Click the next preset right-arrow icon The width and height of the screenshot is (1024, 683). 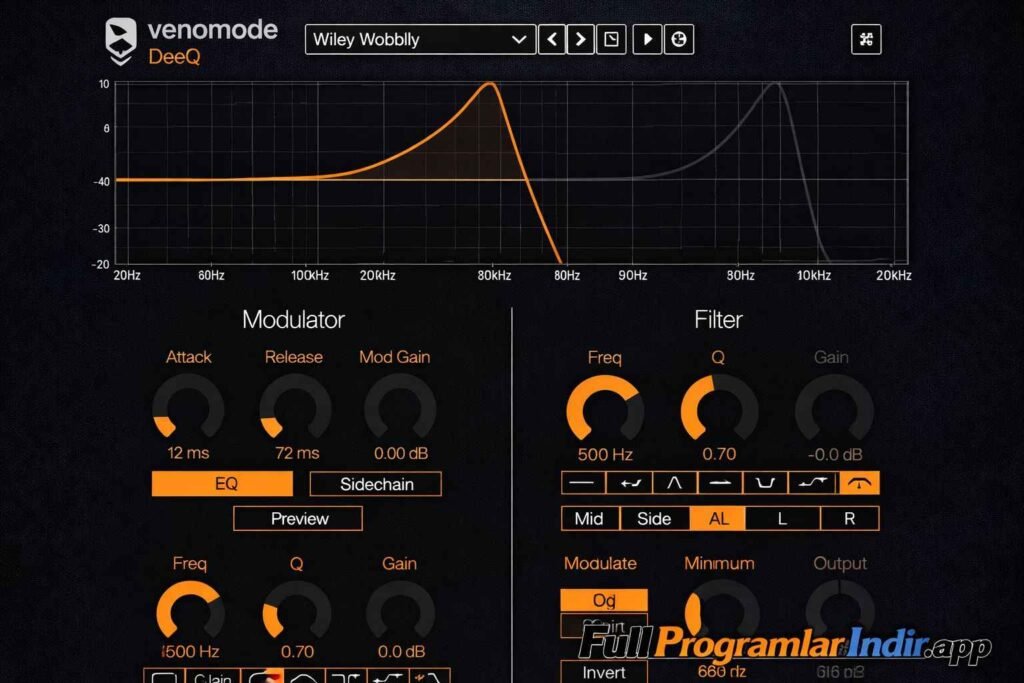tap(580, 40)
